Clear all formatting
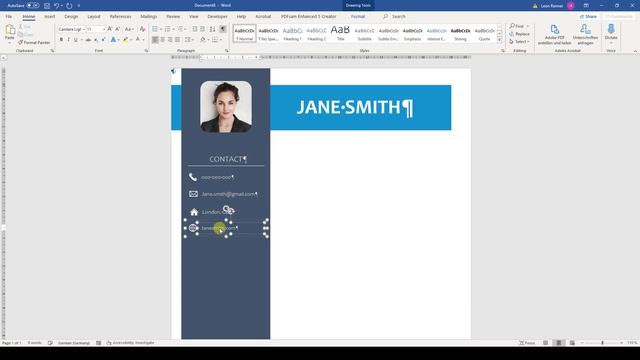Screen dimensions: 640x360 [x=142, y=29]
